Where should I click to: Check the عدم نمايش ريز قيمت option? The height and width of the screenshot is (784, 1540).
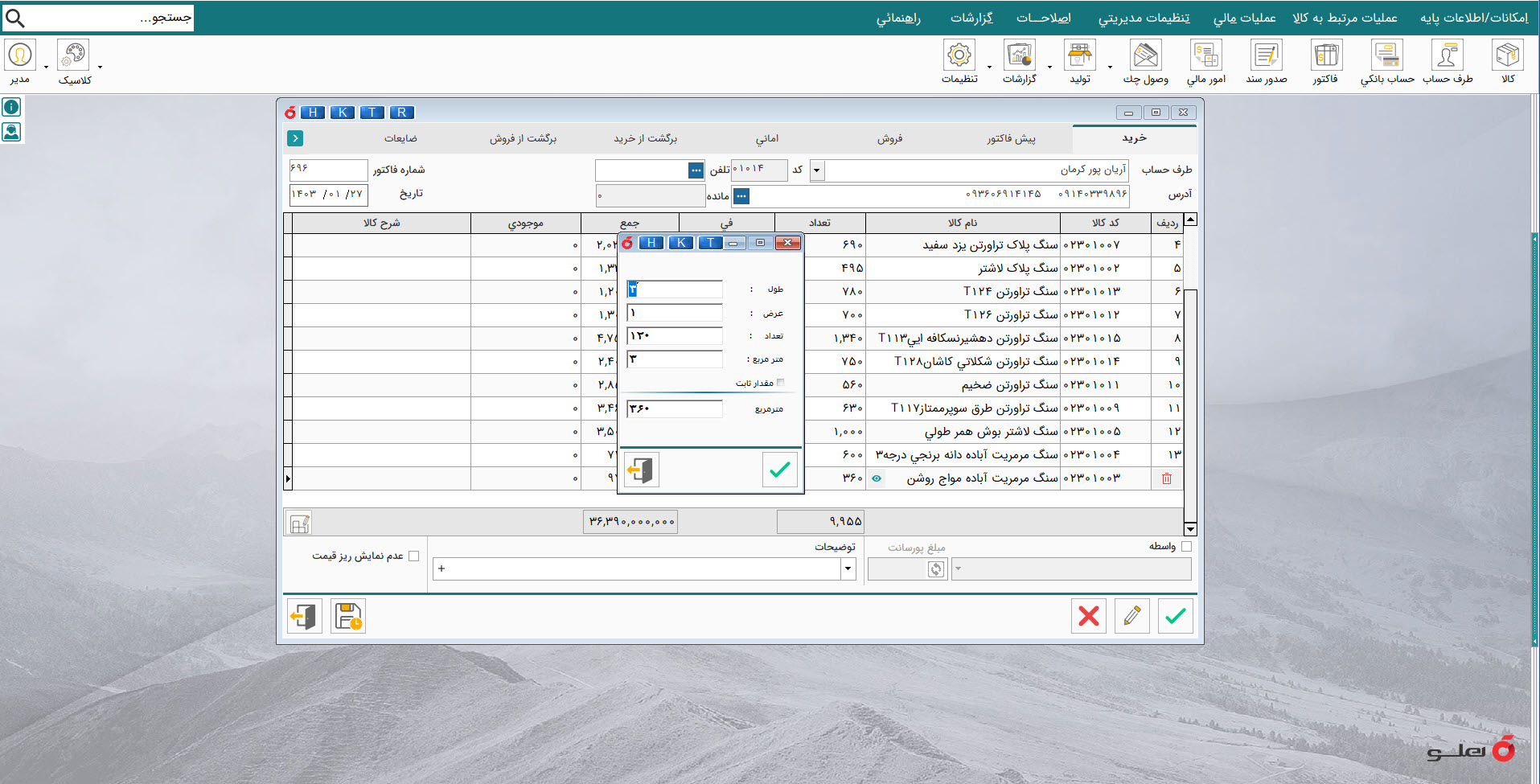pyautogui.click(x=414, y=556)
